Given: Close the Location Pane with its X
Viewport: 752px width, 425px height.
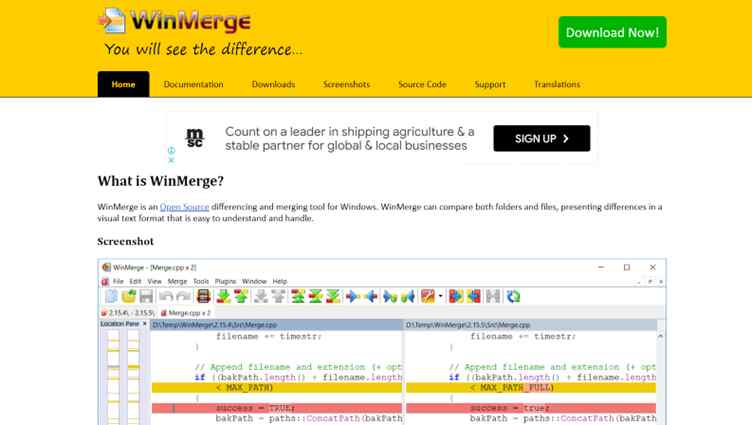Looking at the screenshot, I should [144, 324].
